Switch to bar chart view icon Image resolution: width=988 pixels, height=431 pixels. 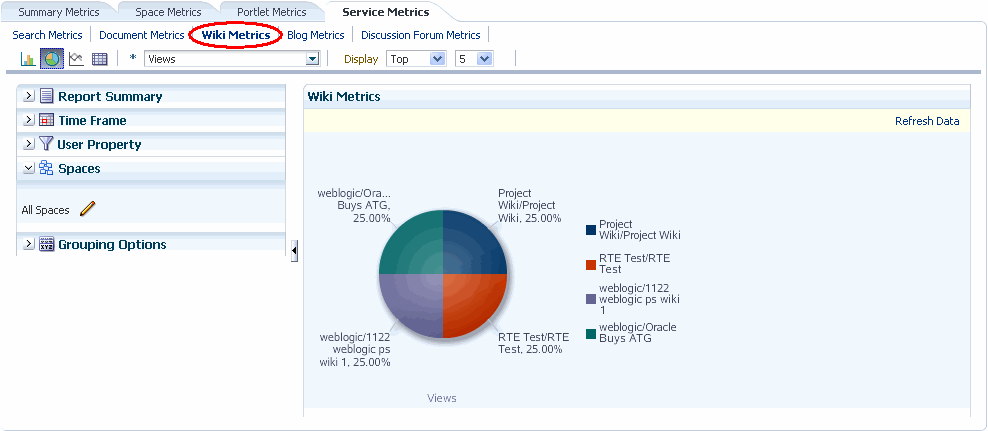pos(28,59)
